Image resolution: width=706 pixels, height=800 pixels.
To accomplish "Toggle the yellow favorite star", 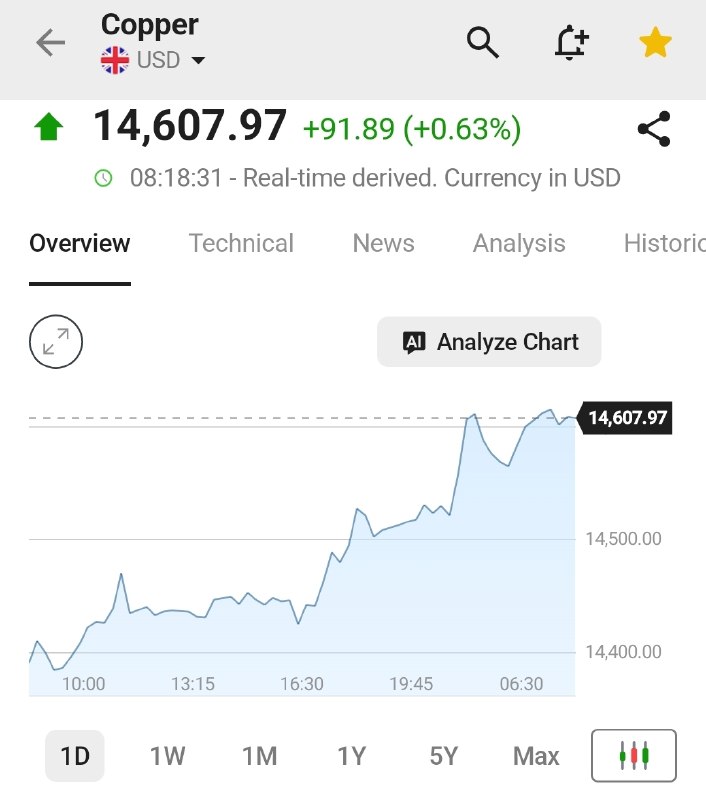I will pos(655,43).
